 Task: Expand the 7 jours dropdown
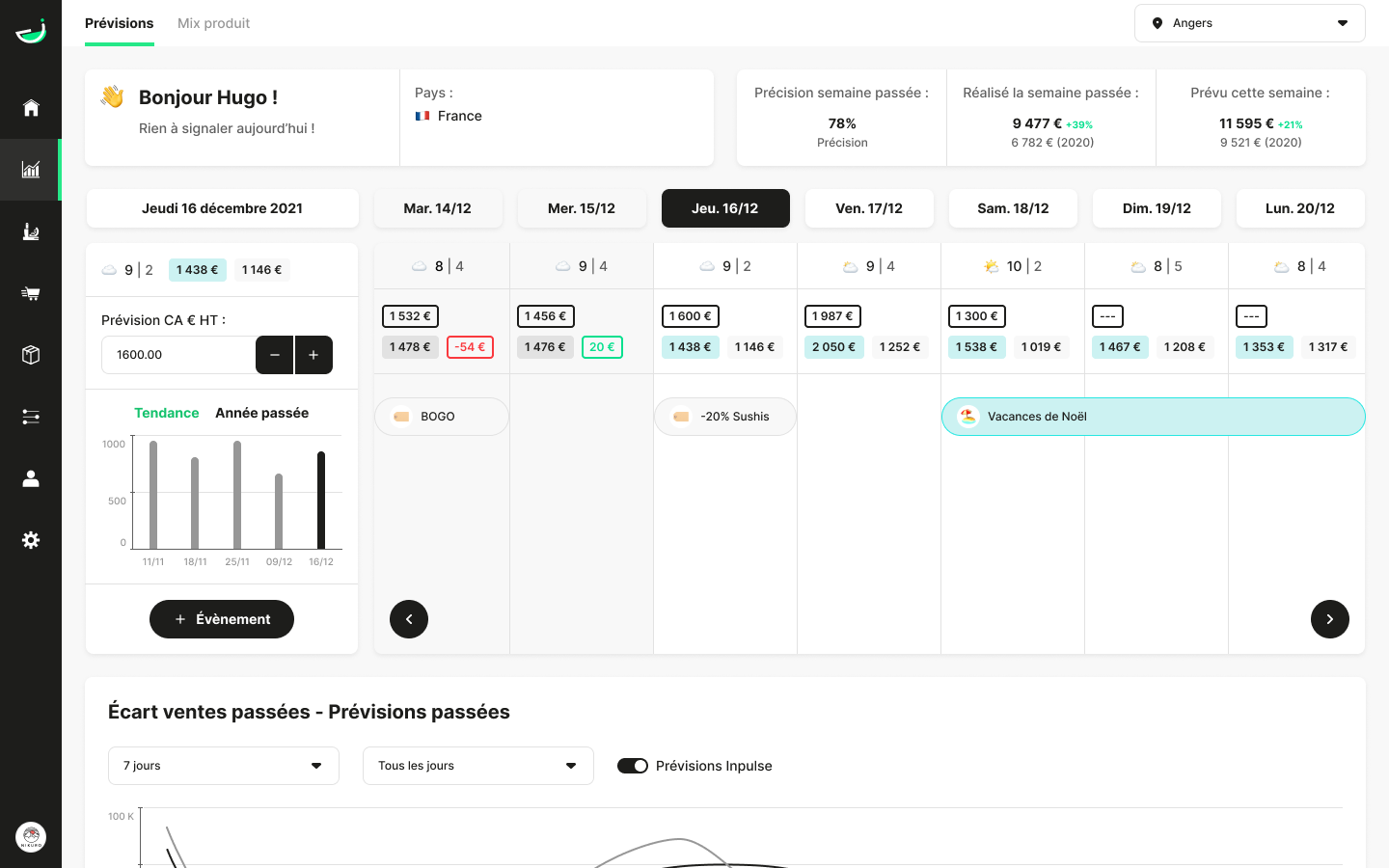tap(223, 766)
